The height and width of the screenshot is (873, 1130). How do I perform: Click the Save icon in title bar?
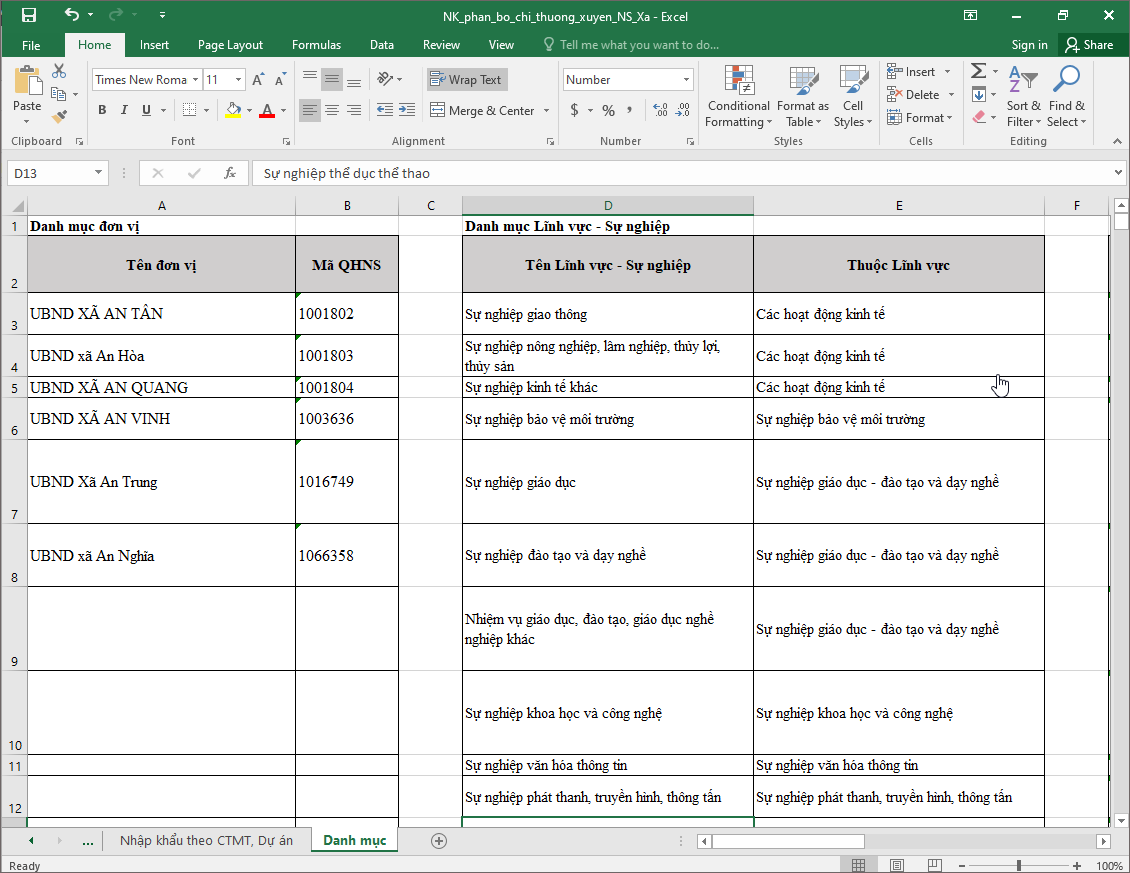tap(28, 15)
